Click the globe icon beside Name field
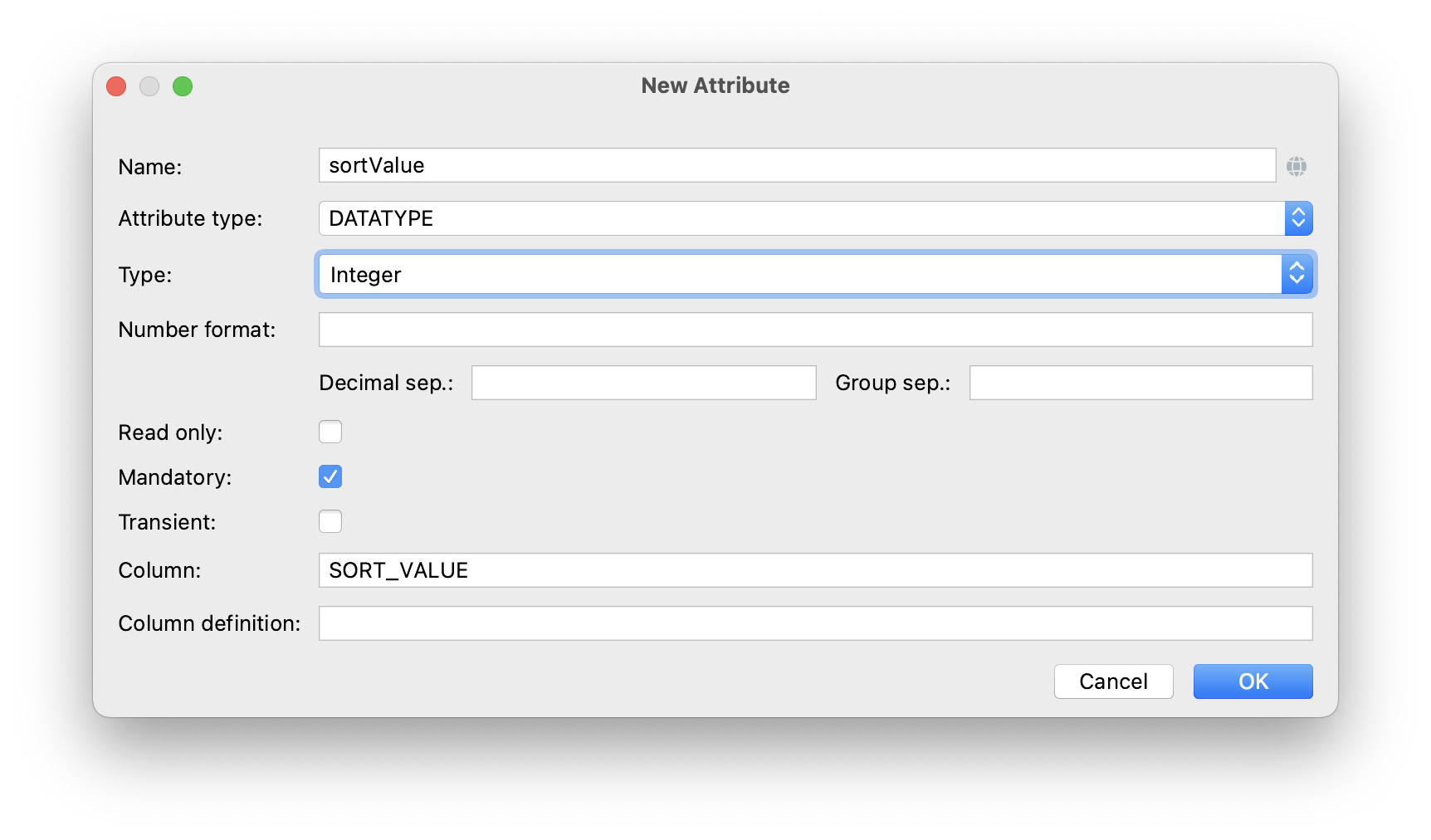The width and height of the screenshot is (1431, 840). tap(1296, 166)
